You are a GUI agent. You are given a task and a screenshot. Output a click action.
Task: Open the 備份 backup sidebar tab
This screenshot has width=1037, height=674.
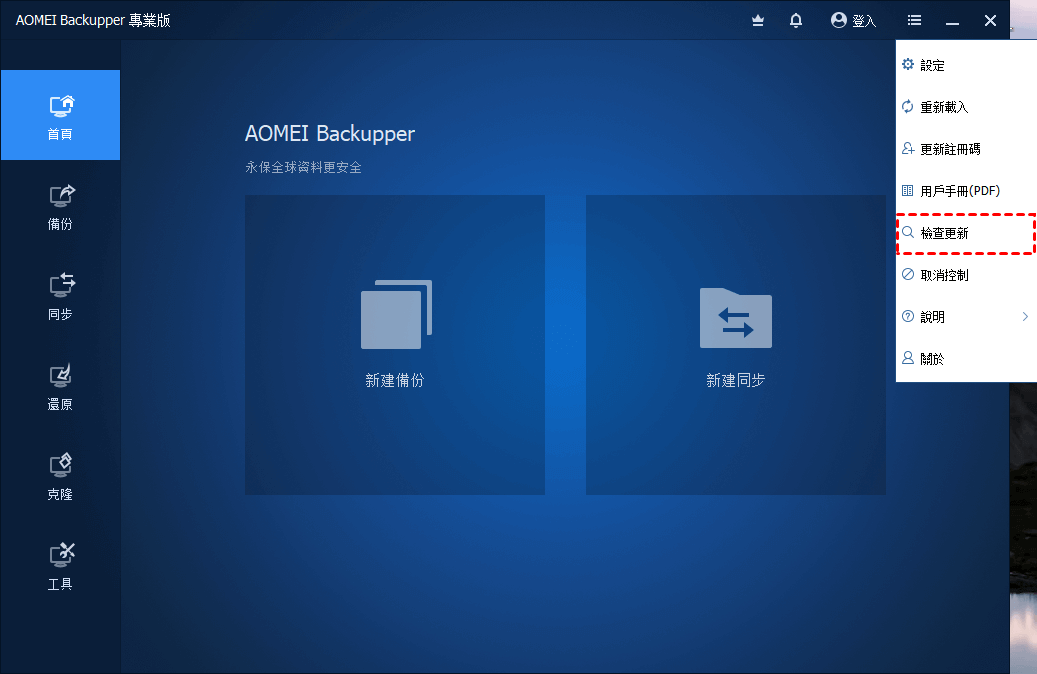[x=60, y=207]
